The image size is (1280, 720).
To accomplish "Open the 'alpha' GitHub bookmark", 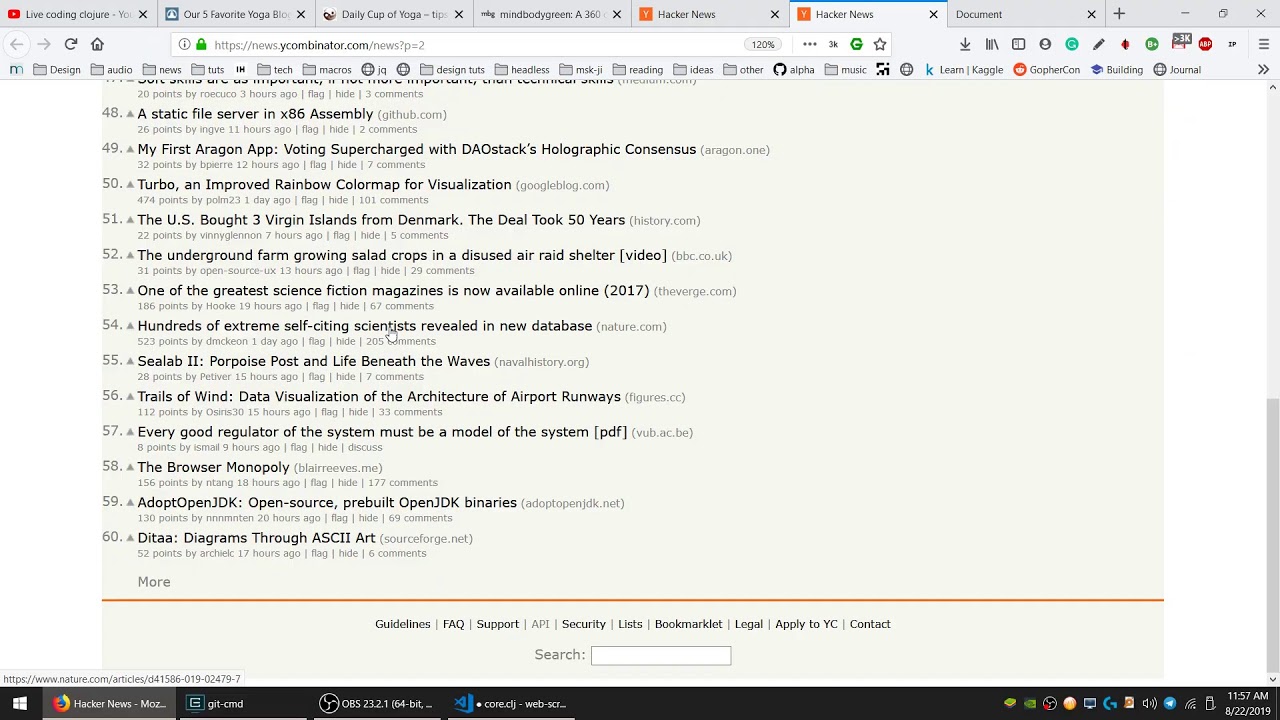I will coord(794,70).
